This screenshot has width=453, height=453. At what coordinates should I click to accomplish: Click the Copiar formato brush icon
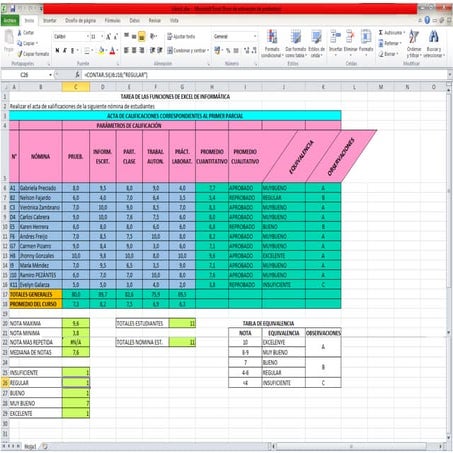20,54
